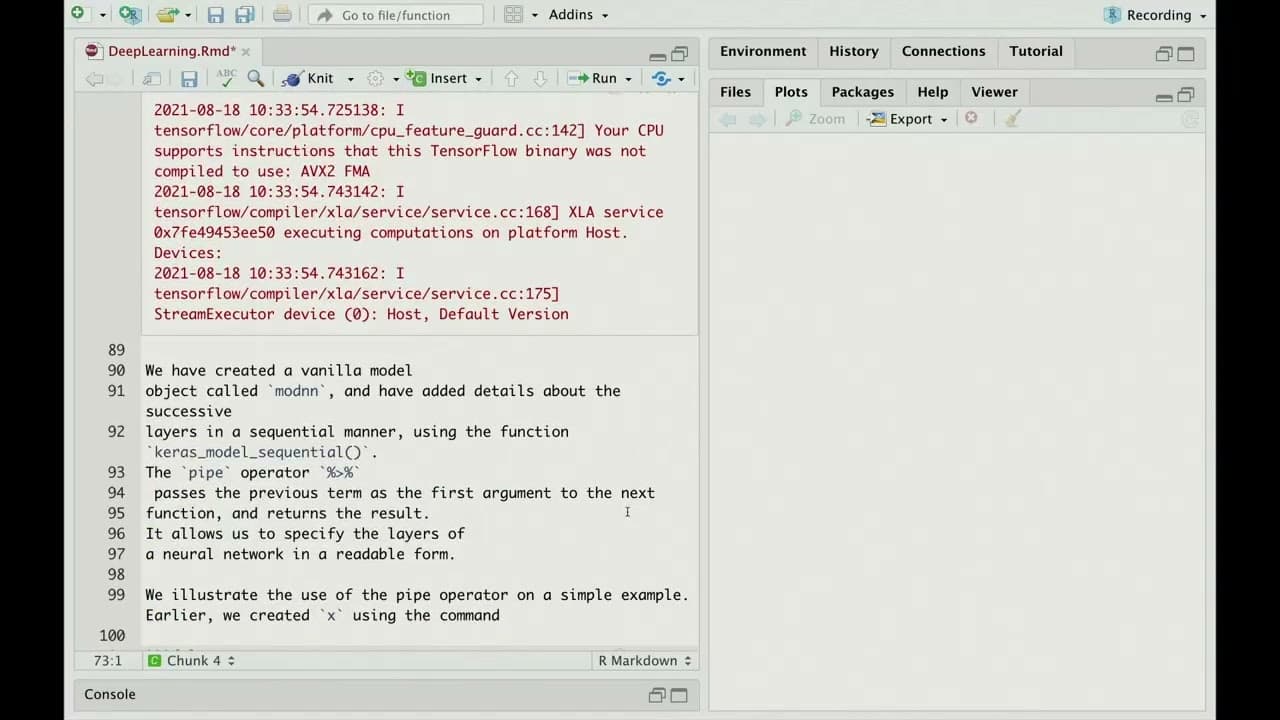Switch to the Packages tab
Screen dimensions: 1280x720
click(x=863, y=92)
